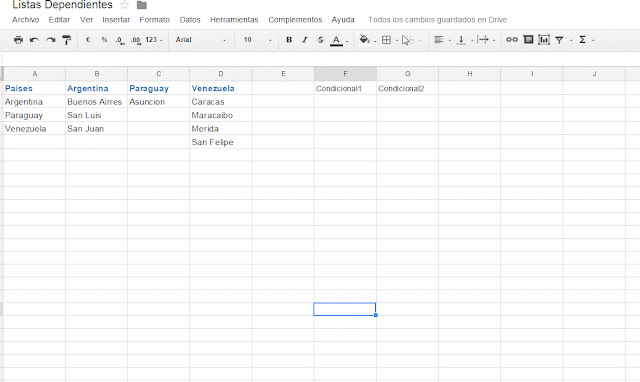Open text wrapping options
The height and width of the screenshot is (382, 640).
point(483,40)
